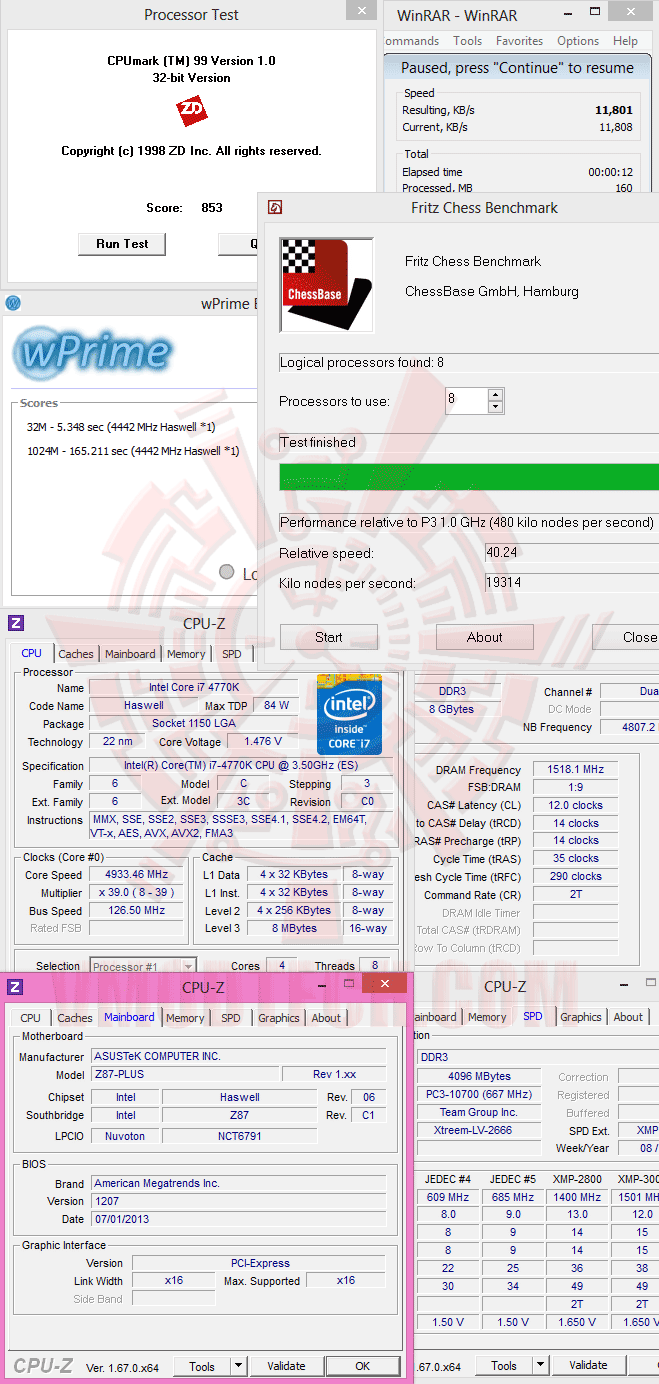The image size is (659, 1384).
Task: Open Graphics tab in pink Mainboard CPU-Z window
Action: click(278, 1018)
